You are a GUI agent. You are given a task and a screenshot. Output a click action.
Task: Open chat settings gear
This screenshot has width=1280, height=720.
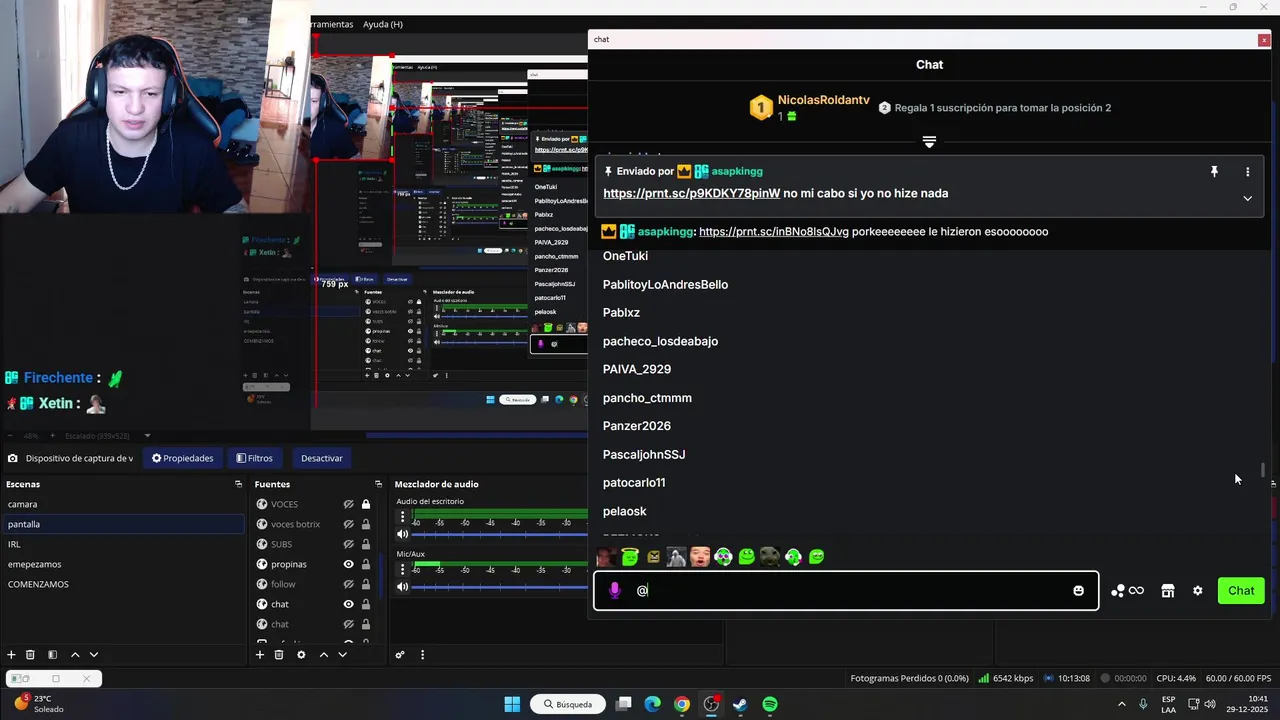click(x=1197, y=591)
